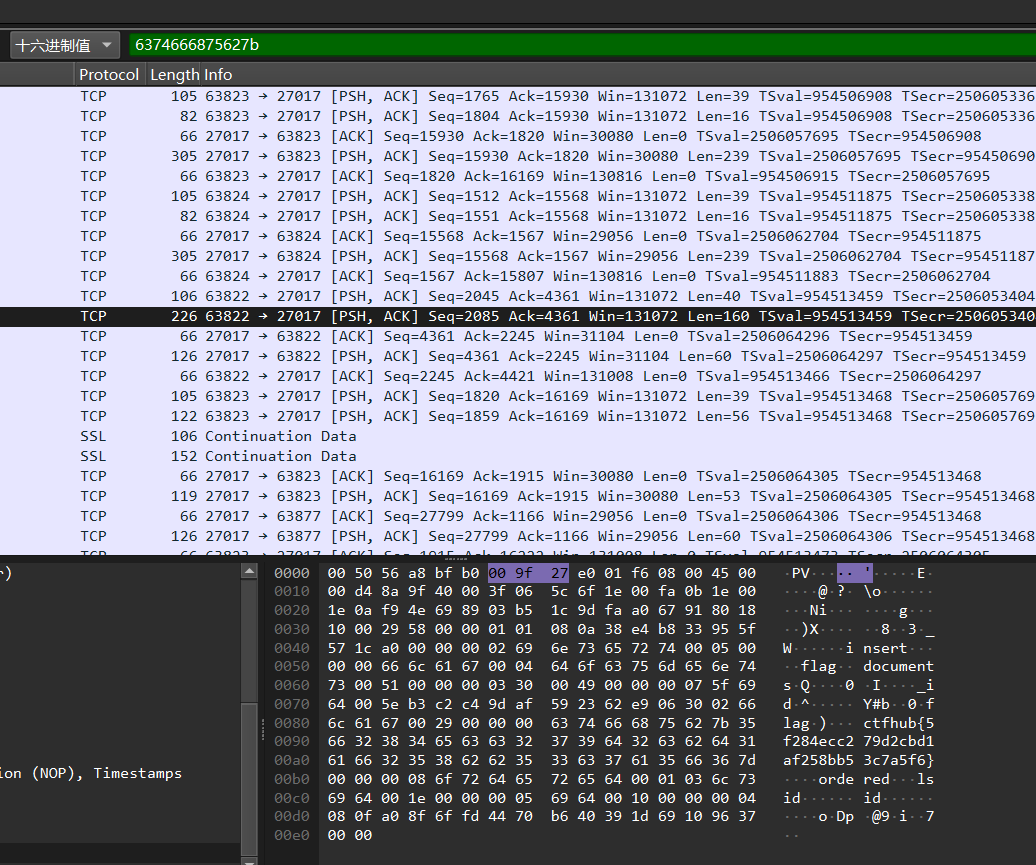Screen dimensions: 1036x865
Task: Click hex dump offset 0060
Action: point(291,685)
